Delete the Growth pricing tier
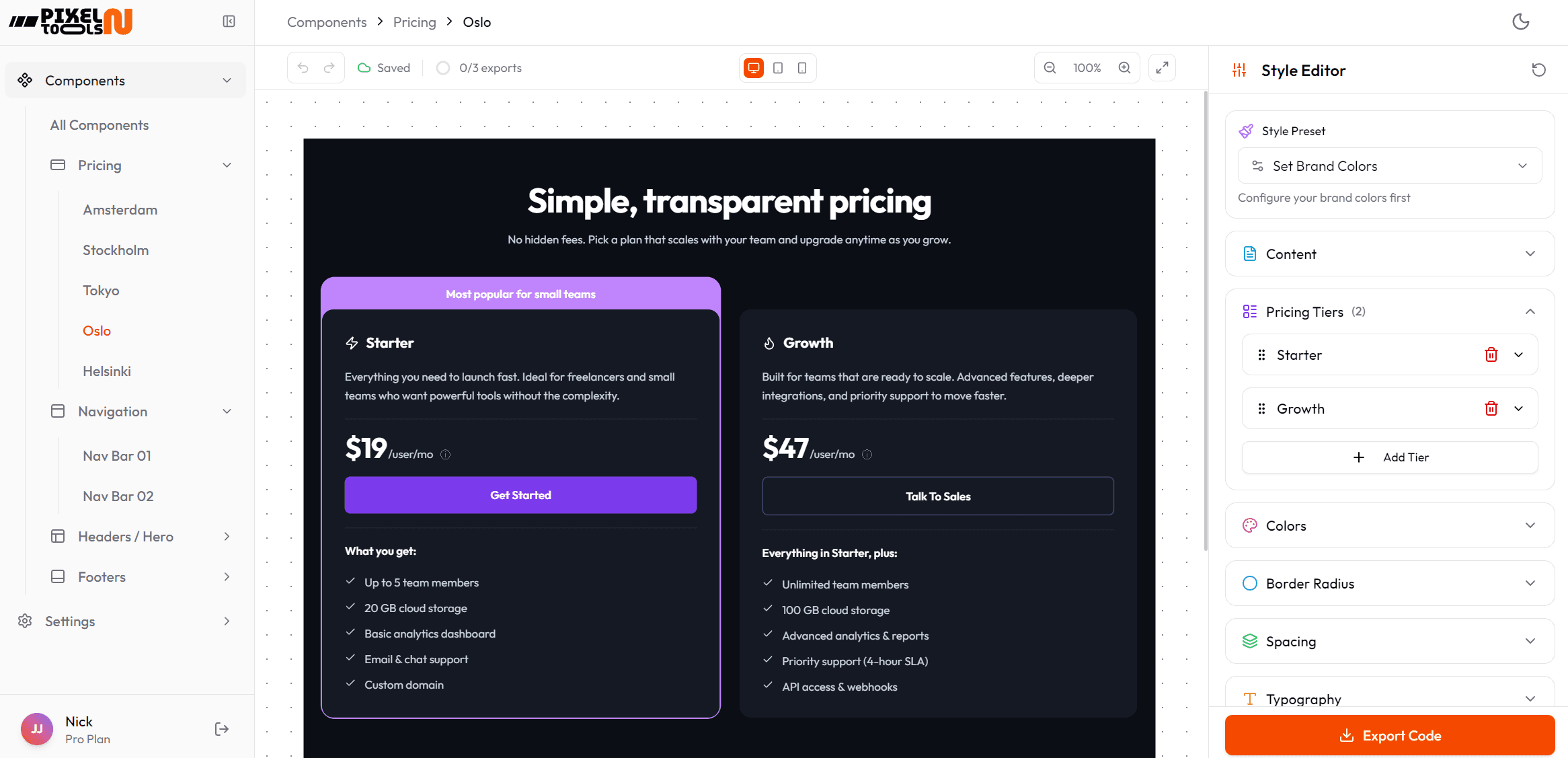Viewport: 1568px width, 758px height. tap(1491, 408)
